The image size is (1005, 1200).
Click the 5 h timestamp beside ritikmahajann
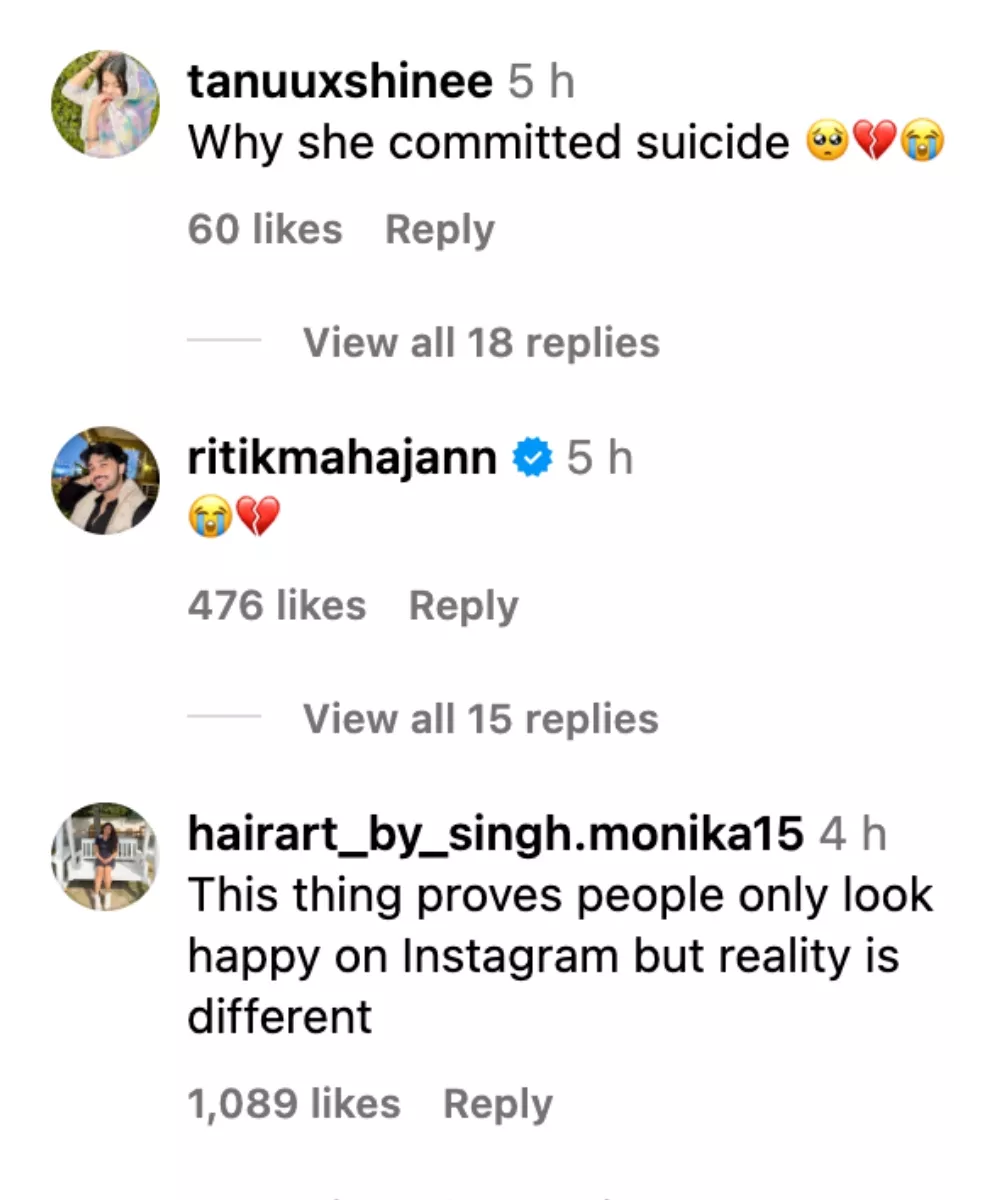(x=599, y=459)
